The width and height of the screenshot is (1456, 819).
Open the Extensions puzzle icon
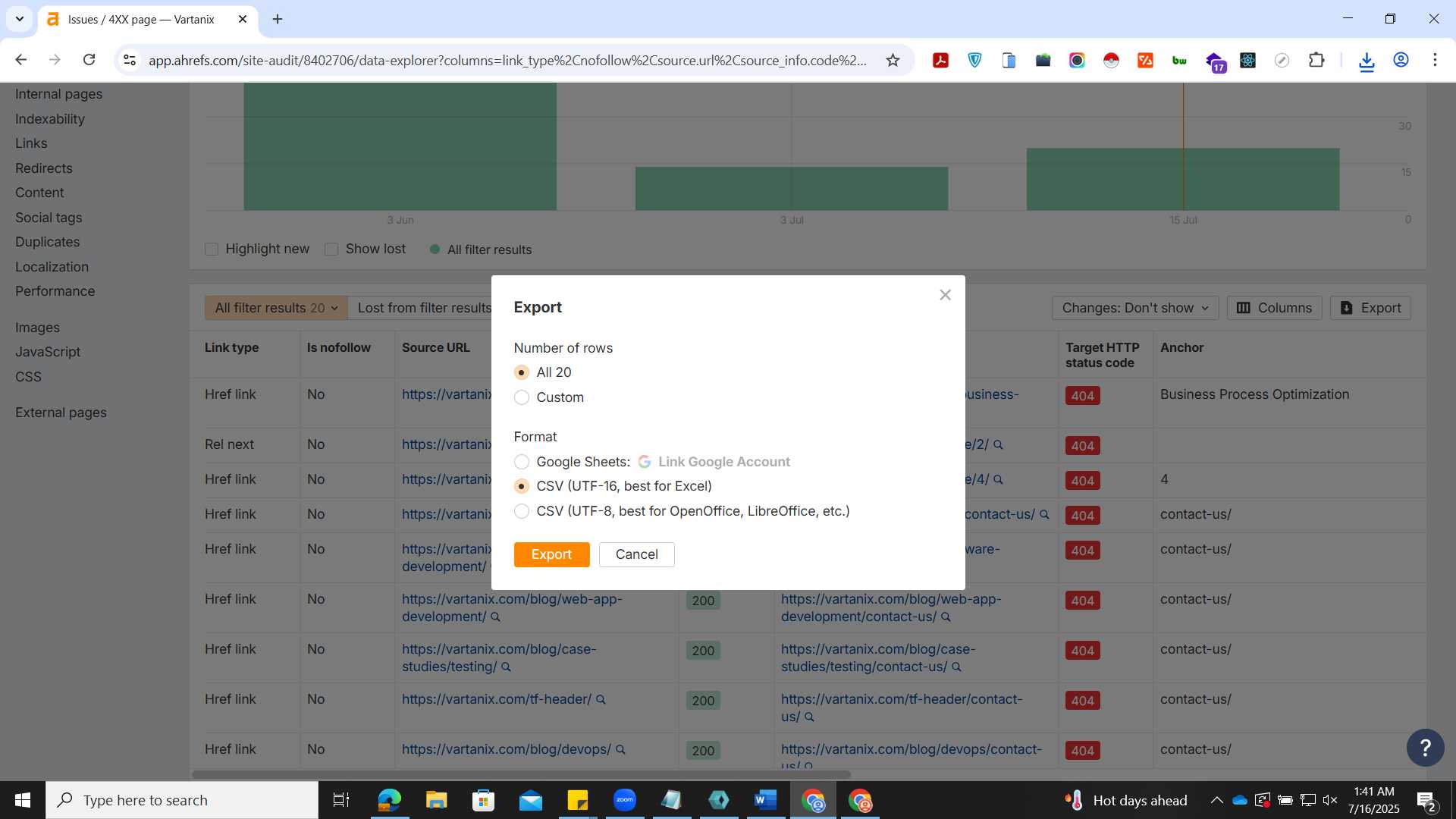[x=1316, y=60]
